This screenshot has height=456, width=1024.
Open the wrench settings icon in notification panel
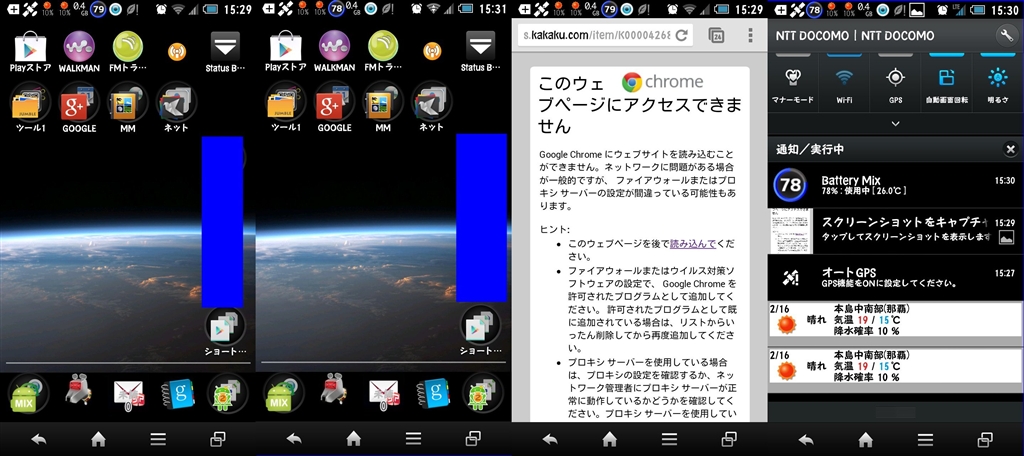coord(1004,35)
